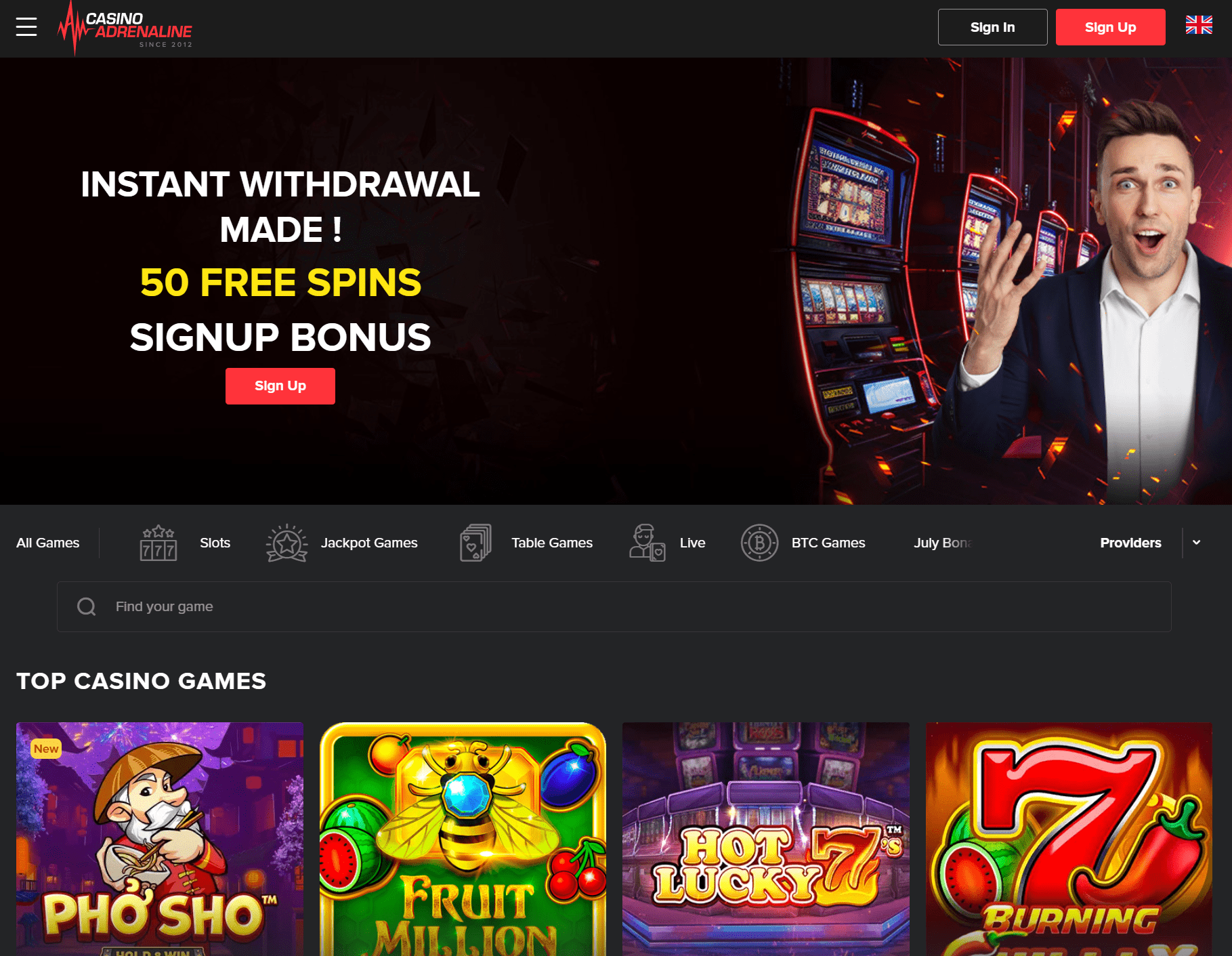Select the Live dealer icon

647,543
